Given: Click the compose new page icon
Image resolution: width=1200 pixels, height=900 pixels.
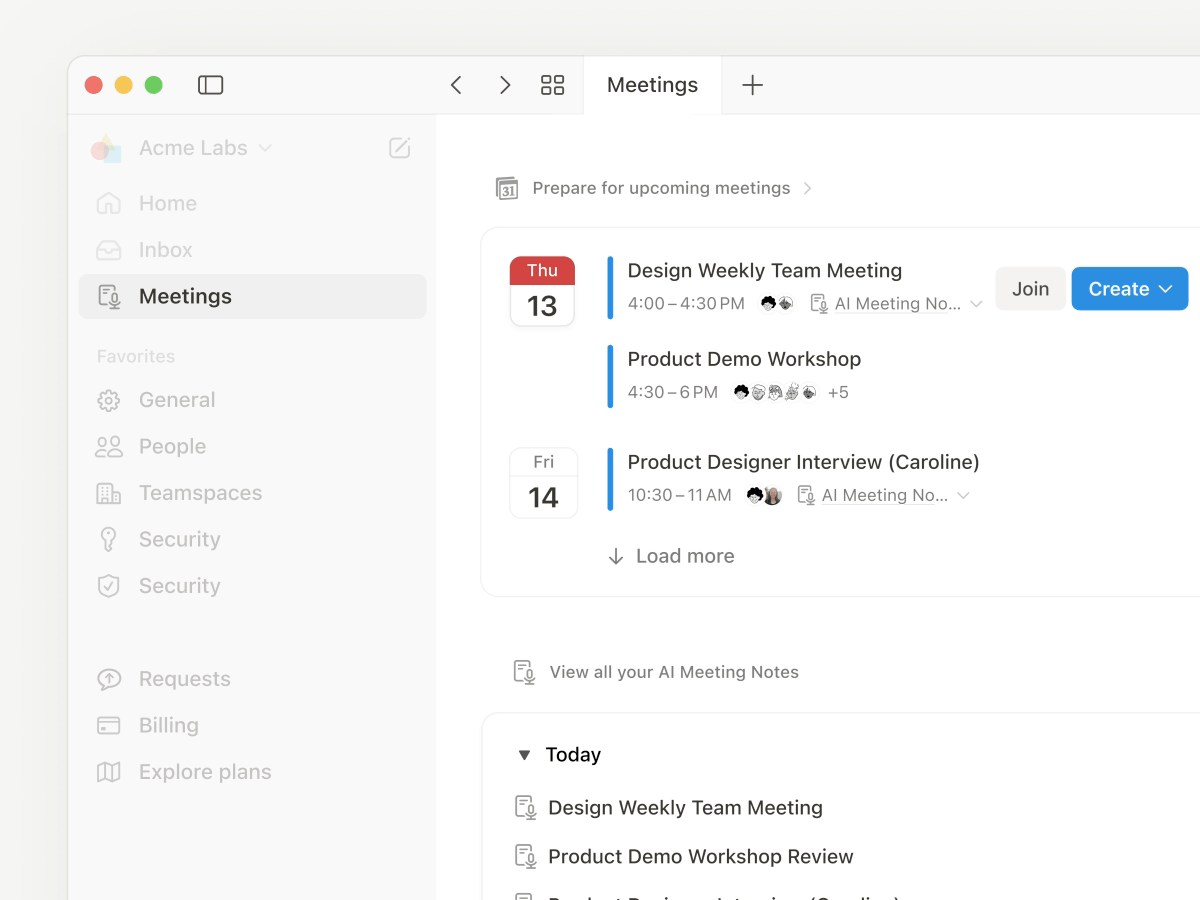Looking at the screenshot, I should (399, 147).
